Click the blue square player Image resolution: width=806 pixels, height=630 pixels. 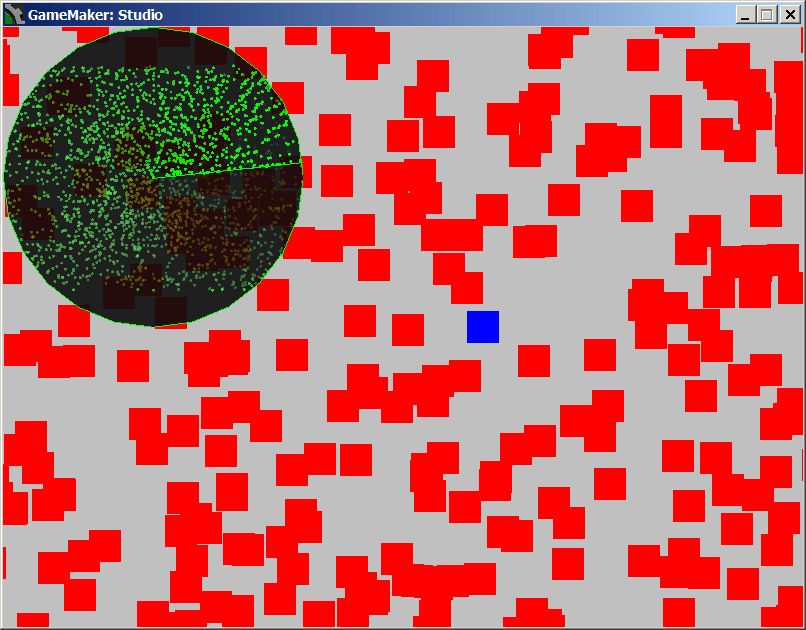pos(483,327)
